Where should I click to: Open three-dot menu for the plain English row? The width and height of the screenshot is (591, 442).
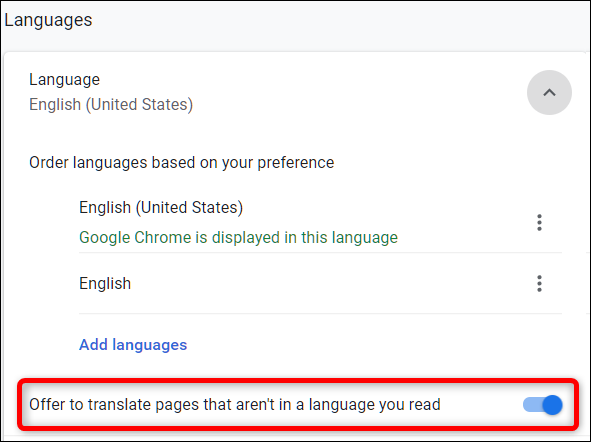pyautogui.click(x=539, y=283)
